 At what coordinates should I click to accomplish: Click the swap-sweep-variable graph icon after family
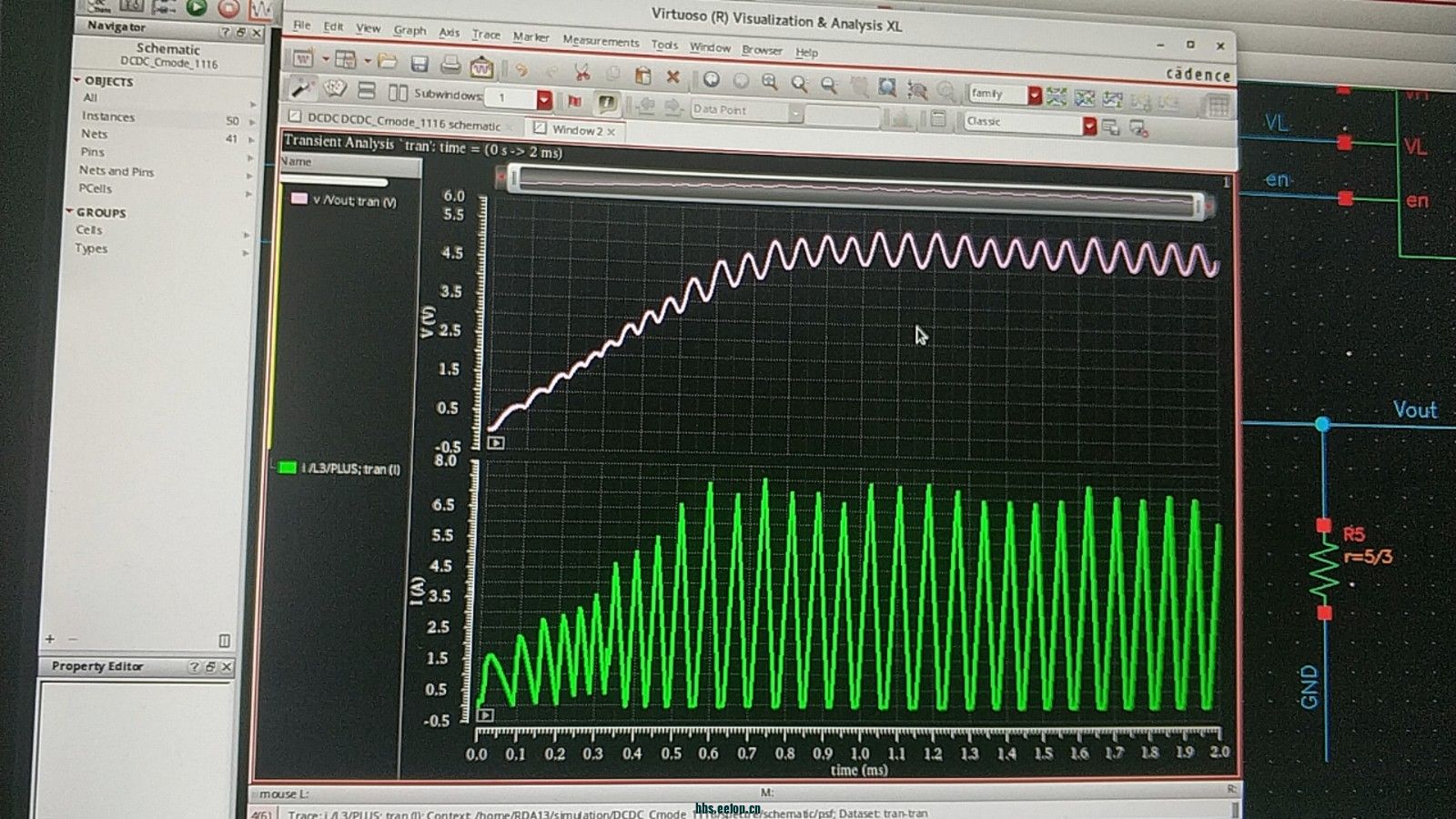click(1085, 98)
